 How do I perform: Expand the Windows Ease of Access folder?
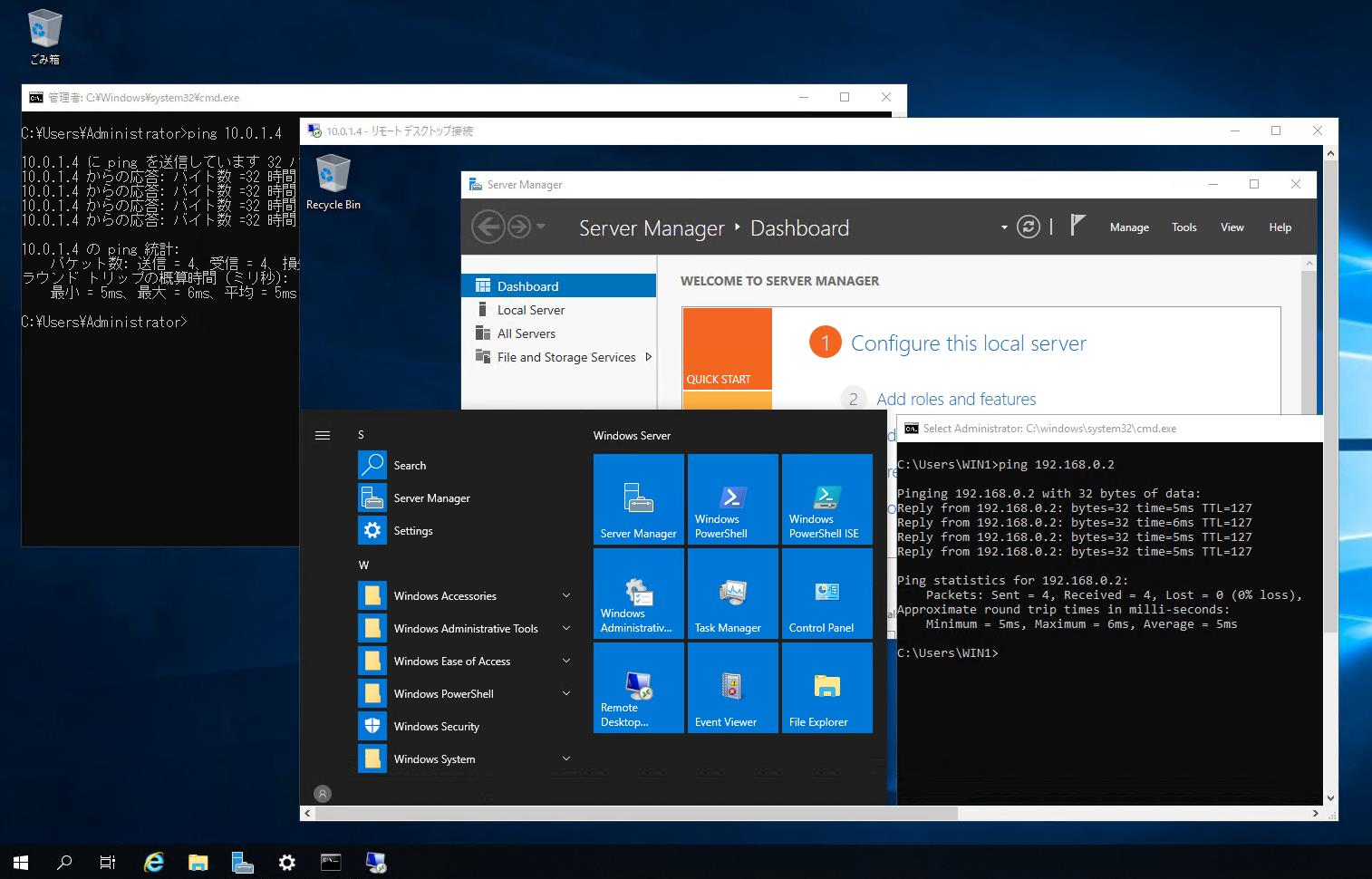point(467,661)
